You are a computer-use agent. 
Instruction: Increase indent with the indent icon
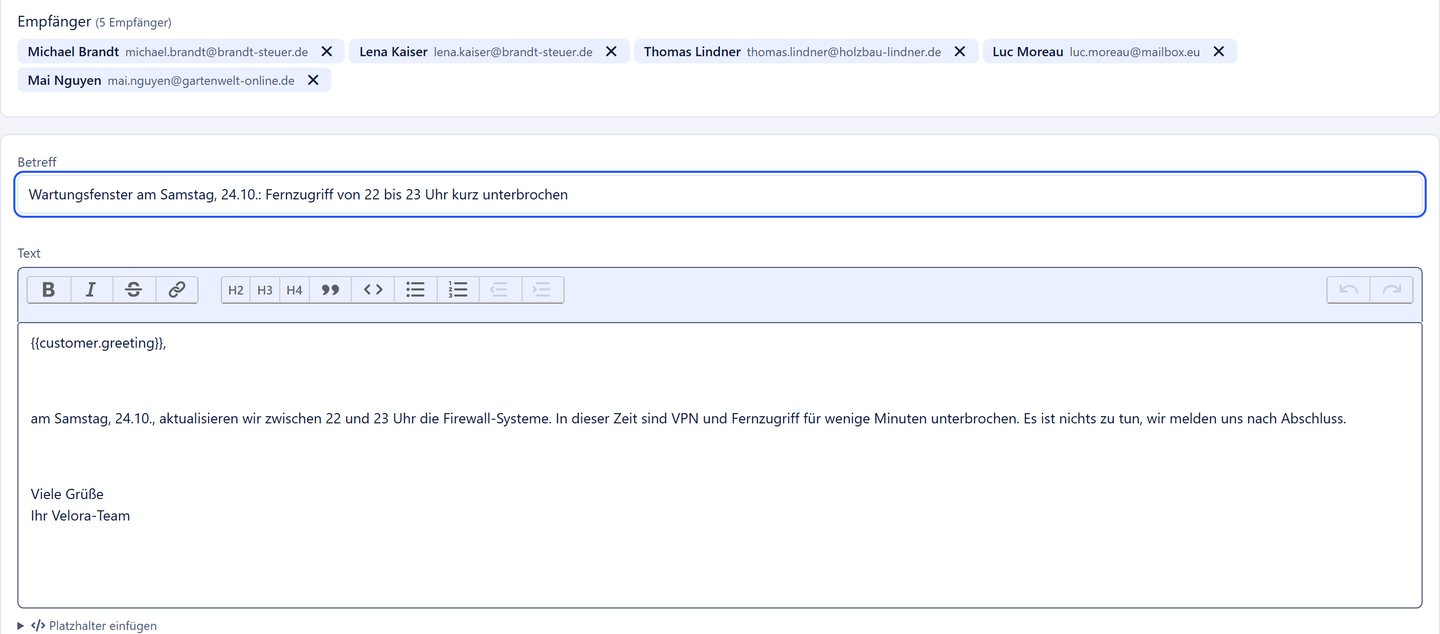coord(542,290)
